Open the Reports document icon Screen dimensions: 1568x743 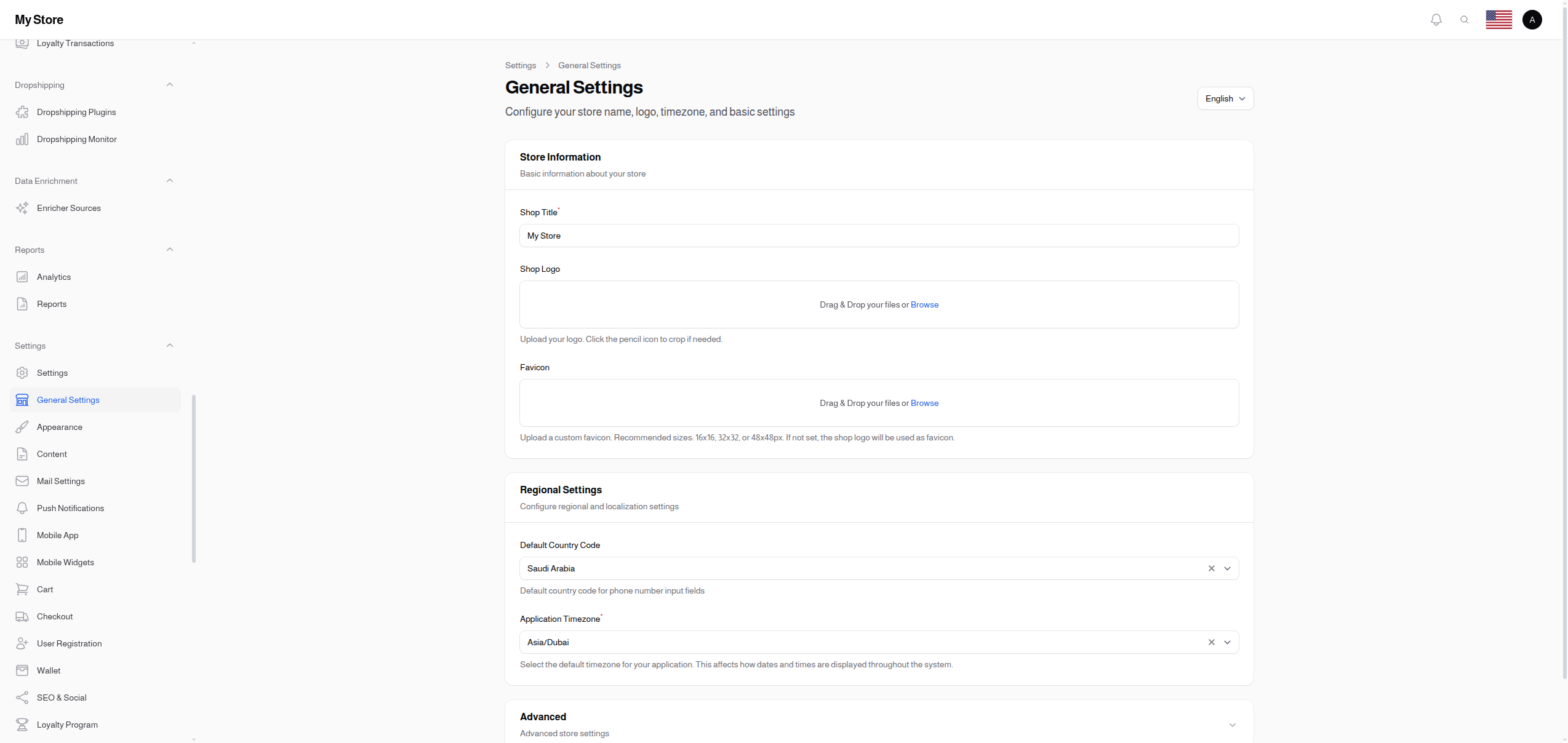click(x=22, y=304)
